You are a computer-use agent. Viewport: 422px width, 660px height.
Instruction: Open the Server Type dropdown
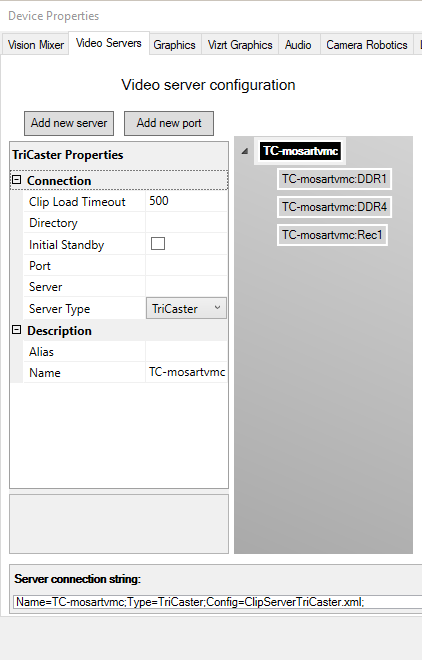click(x=186, y=308)
